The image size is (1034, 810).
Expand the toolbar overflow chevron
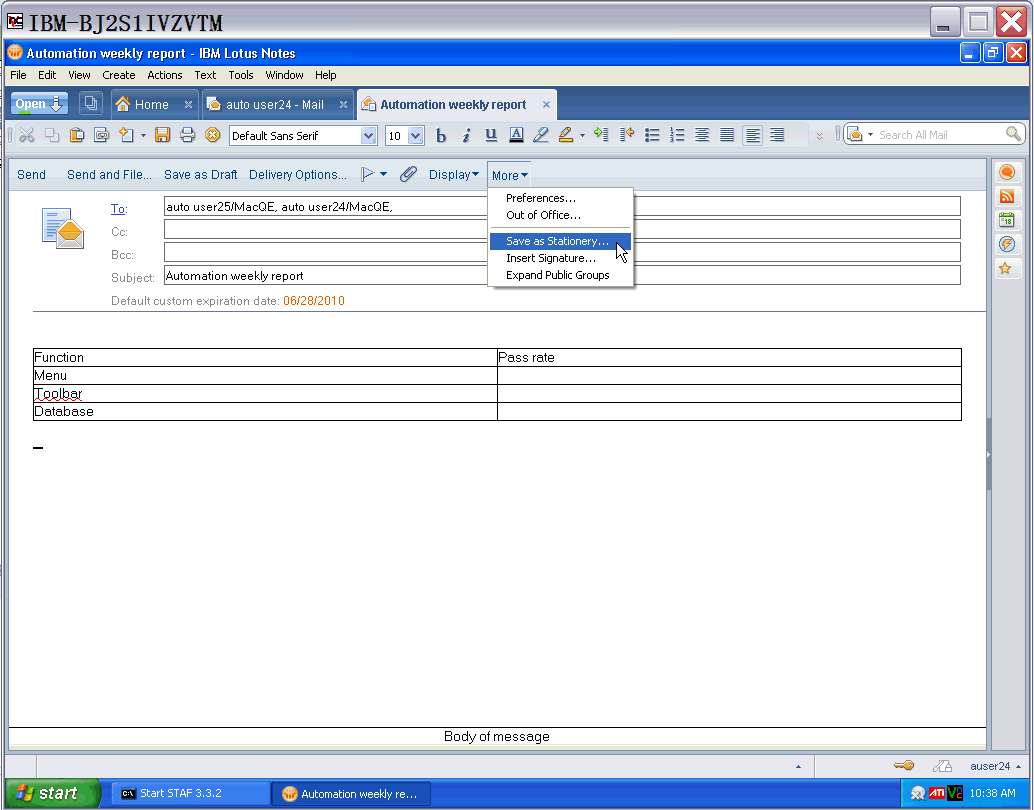(819, 136)
